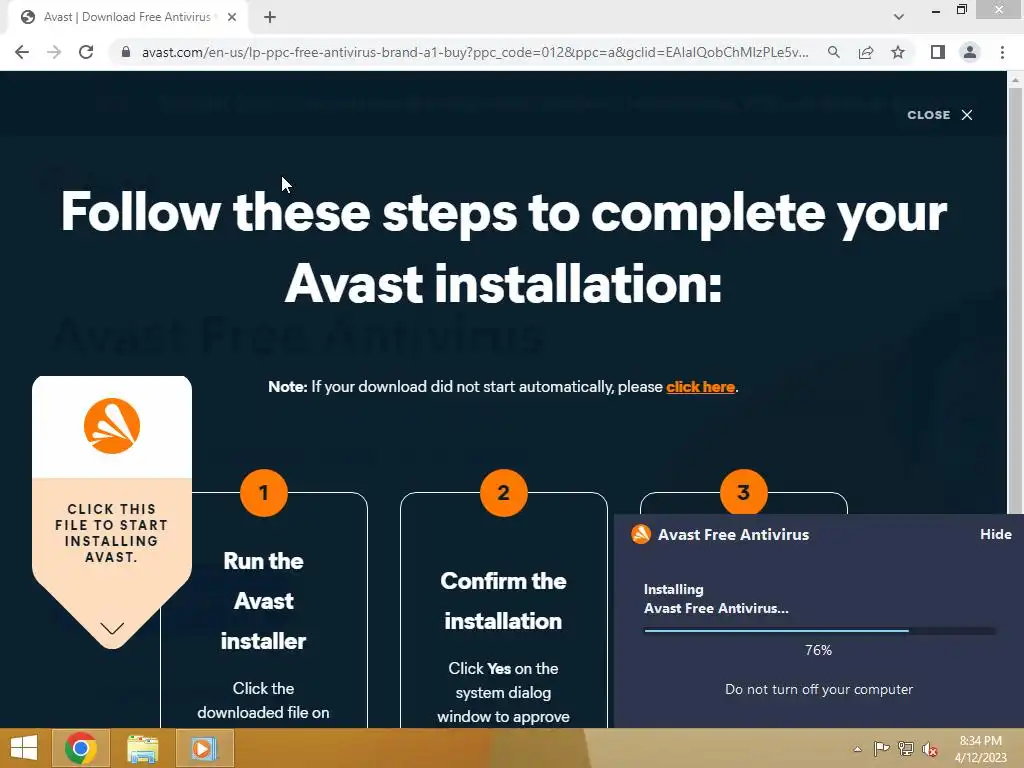Click the down chevron on the Avast file pointer
1024x768 pixels.
112,628
